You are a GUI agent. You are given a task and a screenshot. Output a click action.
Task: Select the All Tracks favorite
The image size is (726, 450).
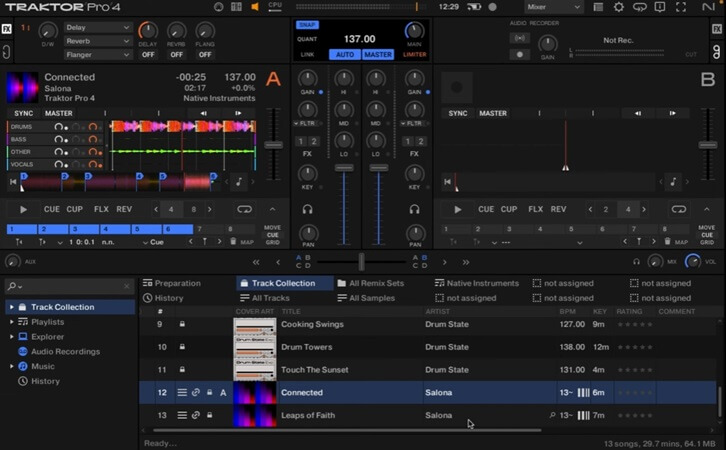[x=265, y=298]
